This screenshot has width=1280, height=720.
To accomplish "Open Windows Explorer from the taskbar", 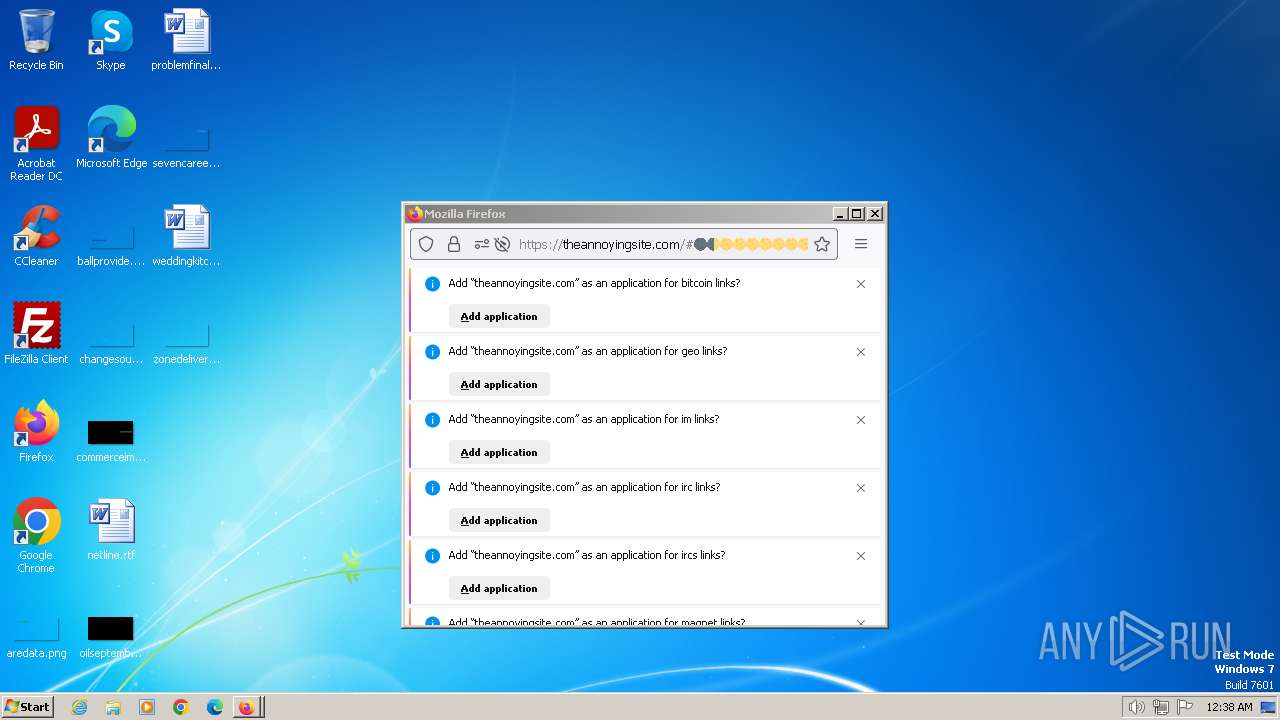I will [113, 707].
